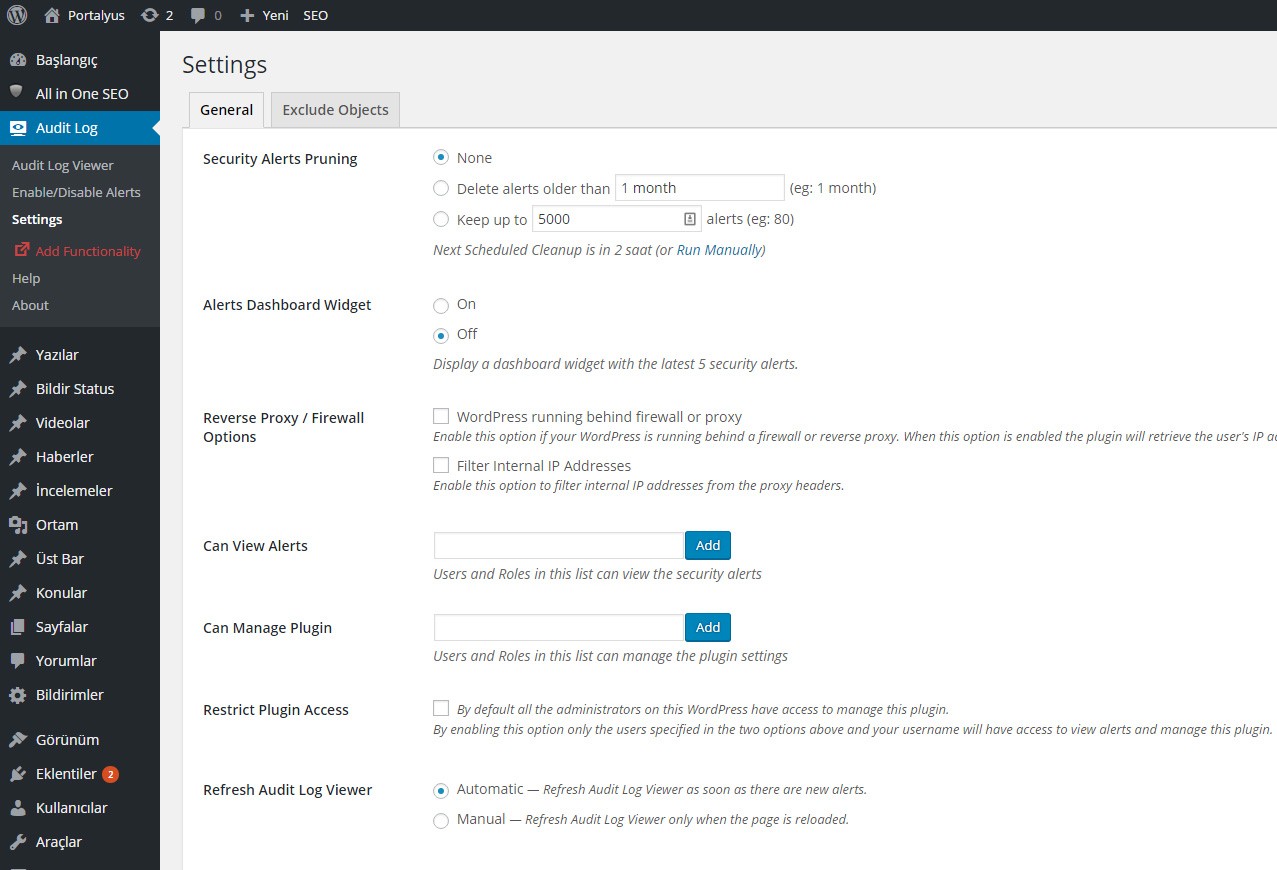Click the Eklentiler update count badge

(x=110, y=774)
